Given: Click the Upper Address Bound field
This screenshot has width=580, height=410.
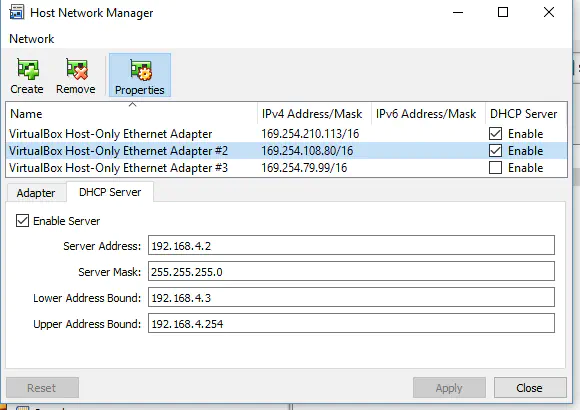Looking at the screenshot, I should 351,323.
